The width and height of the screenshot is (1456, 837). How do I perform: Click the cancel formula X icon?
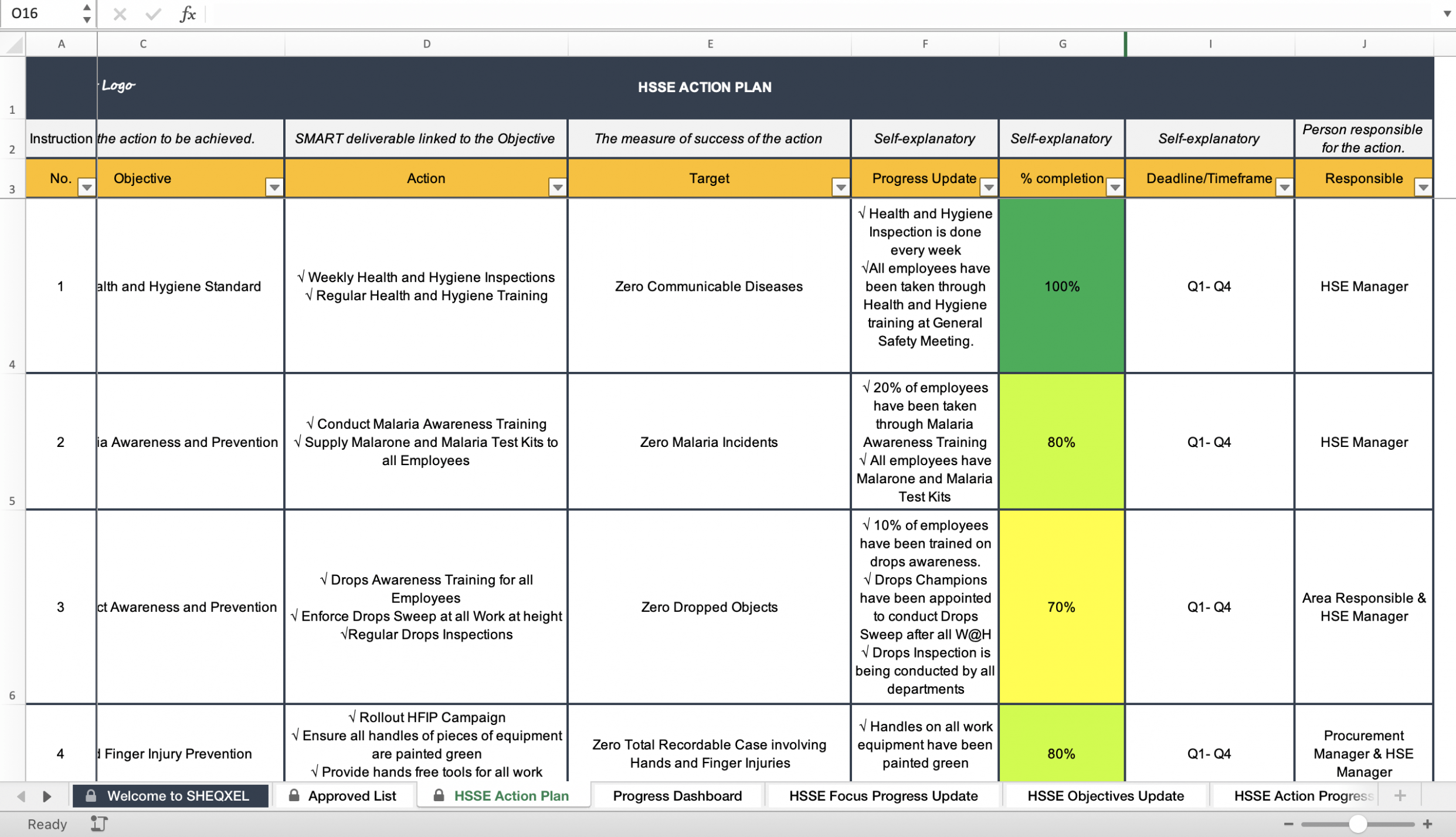pyautogui.click(x=119, y=14)
